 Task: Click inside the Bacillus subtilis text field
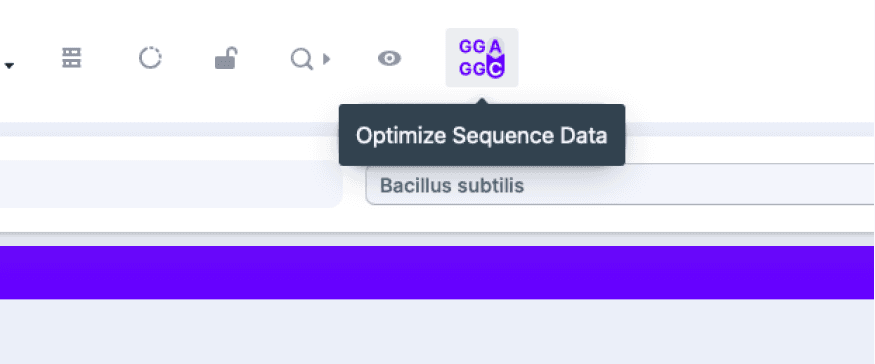tap(620, 185)
